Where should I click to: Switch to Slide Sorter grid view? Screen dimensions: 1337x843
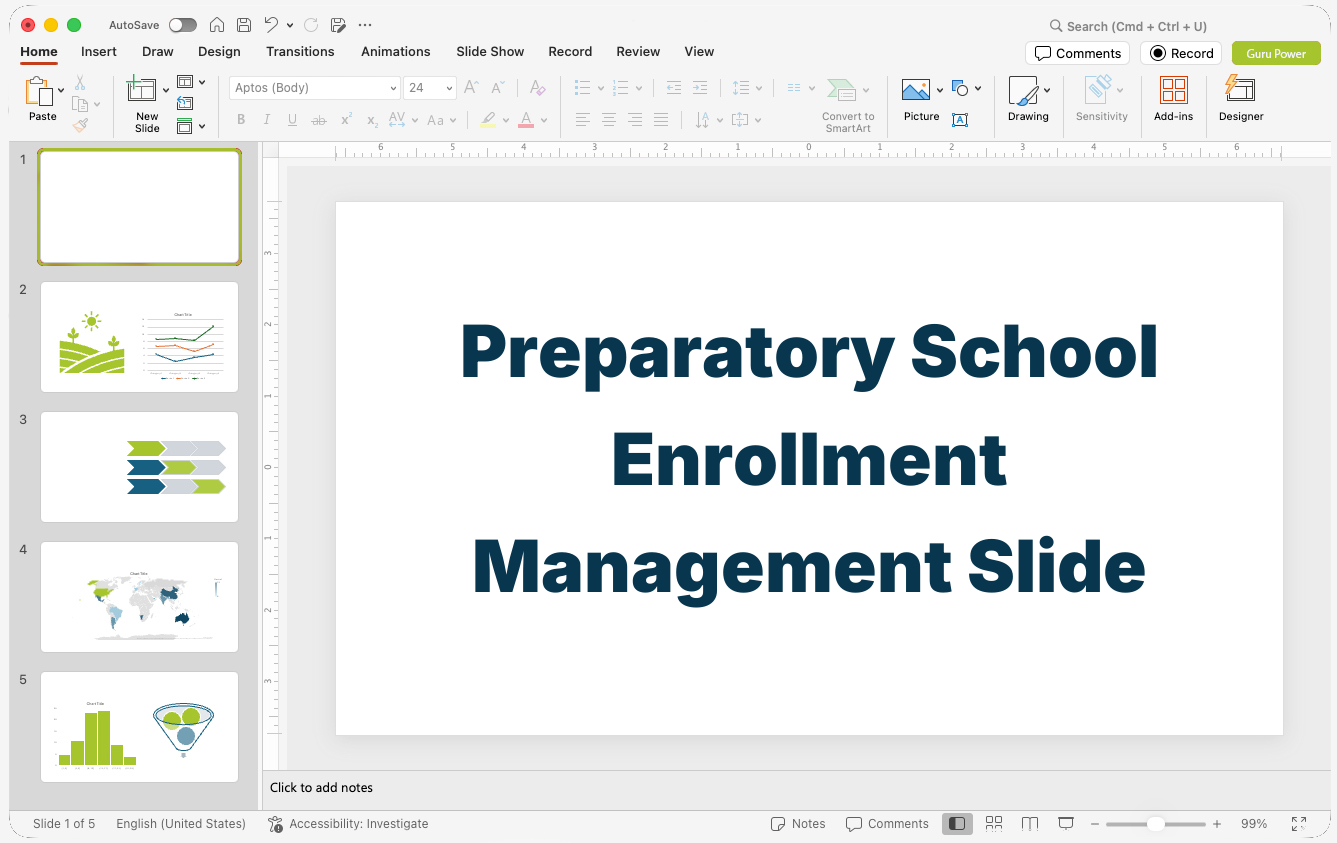(994, 824)
